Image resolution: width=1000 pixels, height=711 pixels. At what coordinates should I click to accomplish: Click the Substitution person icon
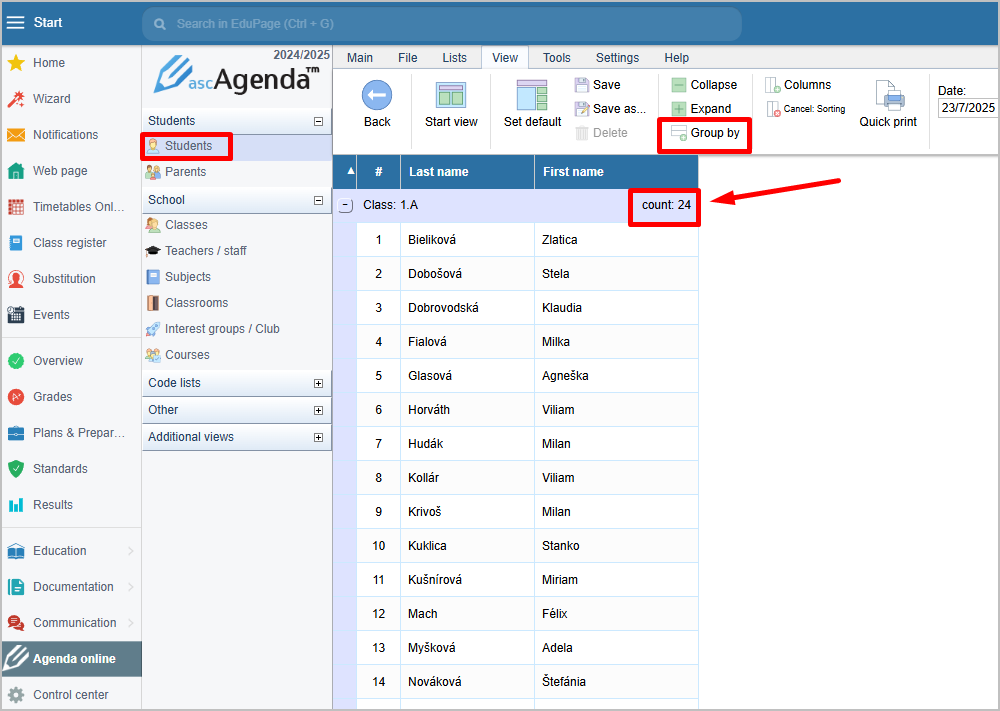click(16, 279)
